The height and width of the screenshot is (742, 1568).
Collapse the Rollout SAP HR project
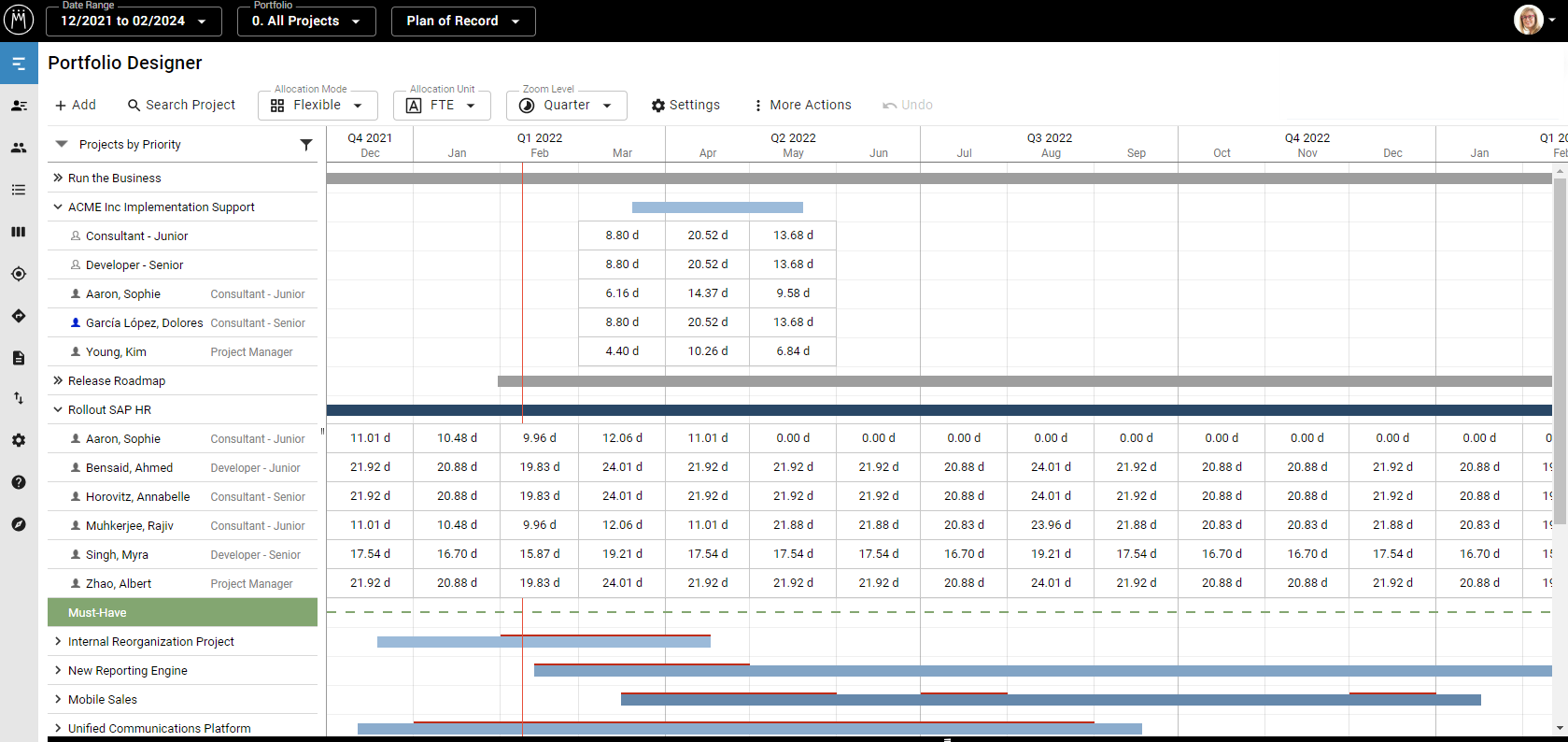click(x=58, y=409)
